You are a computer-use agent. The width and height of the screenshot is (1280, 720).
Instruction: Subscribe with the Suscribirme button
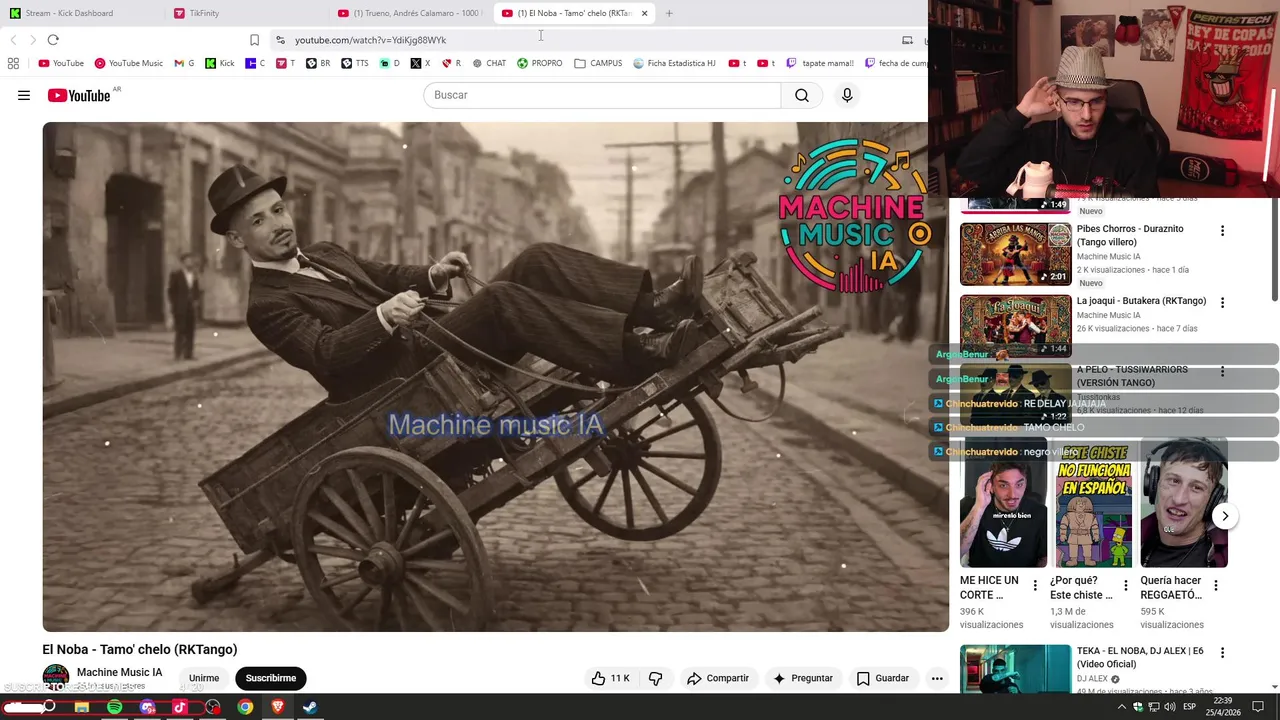pyautogui.click(x=271, y=678)
